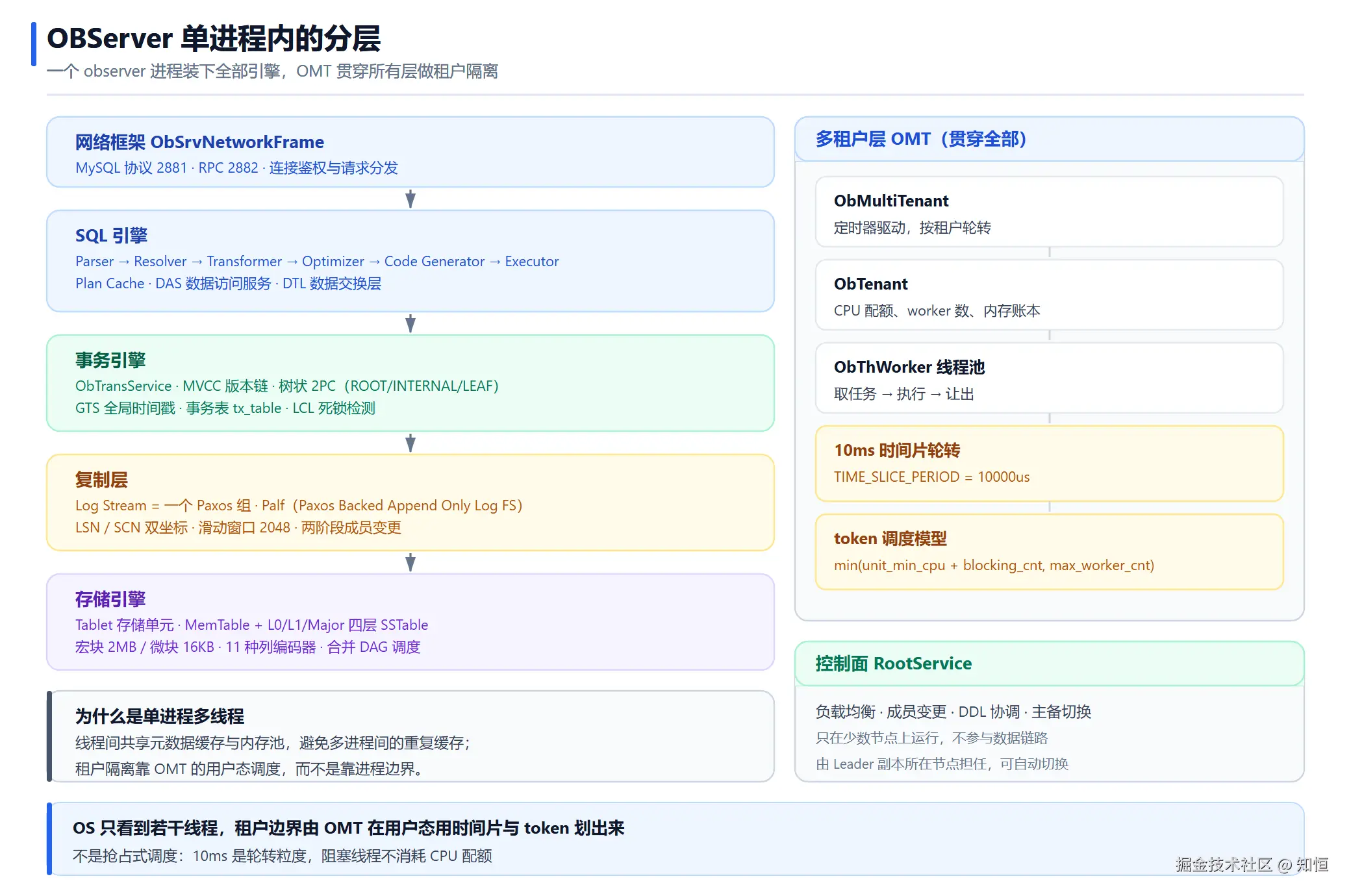This screenshot has height=896, width=1351.
Task: Click the ObThWorker 线程池 card title
Action: 909,367
